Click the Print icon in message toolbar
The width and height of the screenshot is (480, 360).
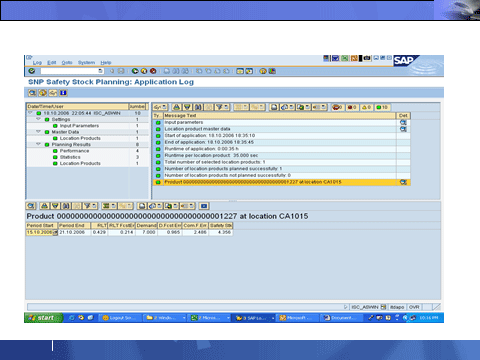pyautogui.click(x=274, y=107)
